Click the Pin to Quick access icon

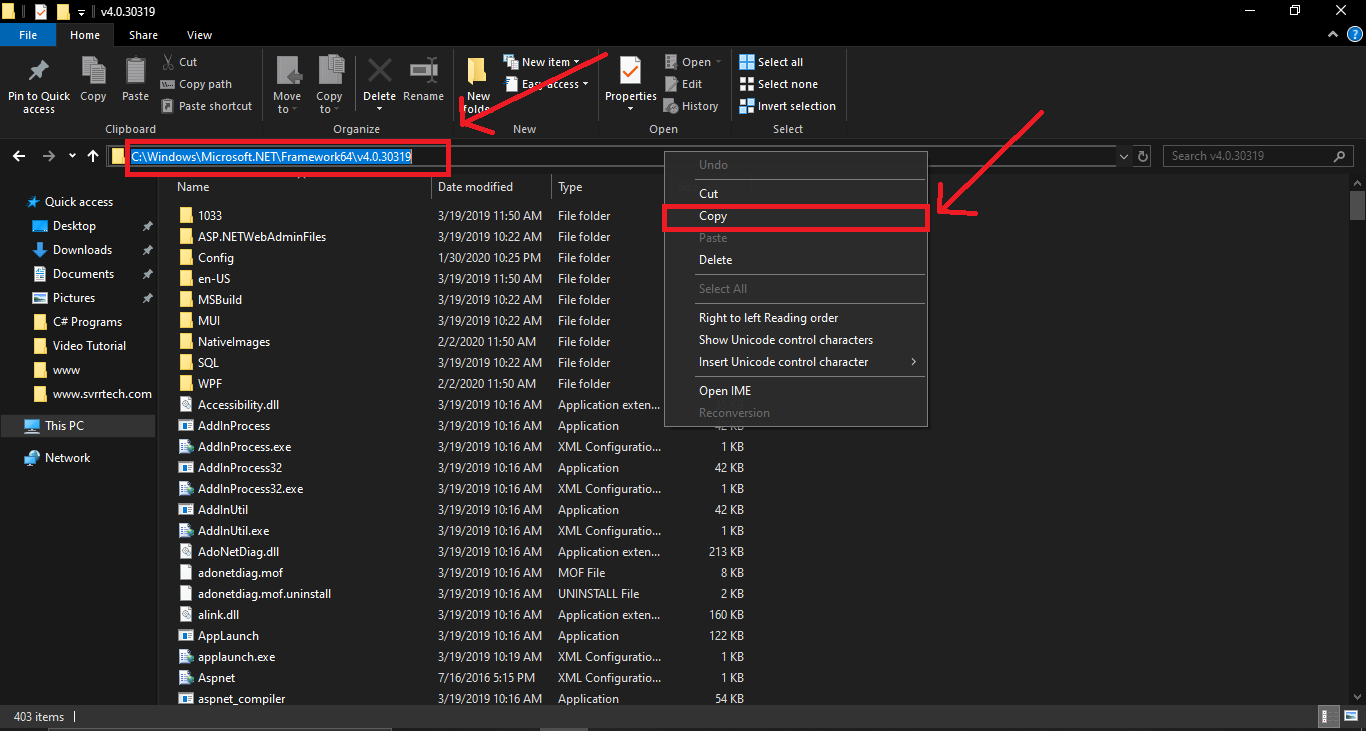[x=39, y=71]
